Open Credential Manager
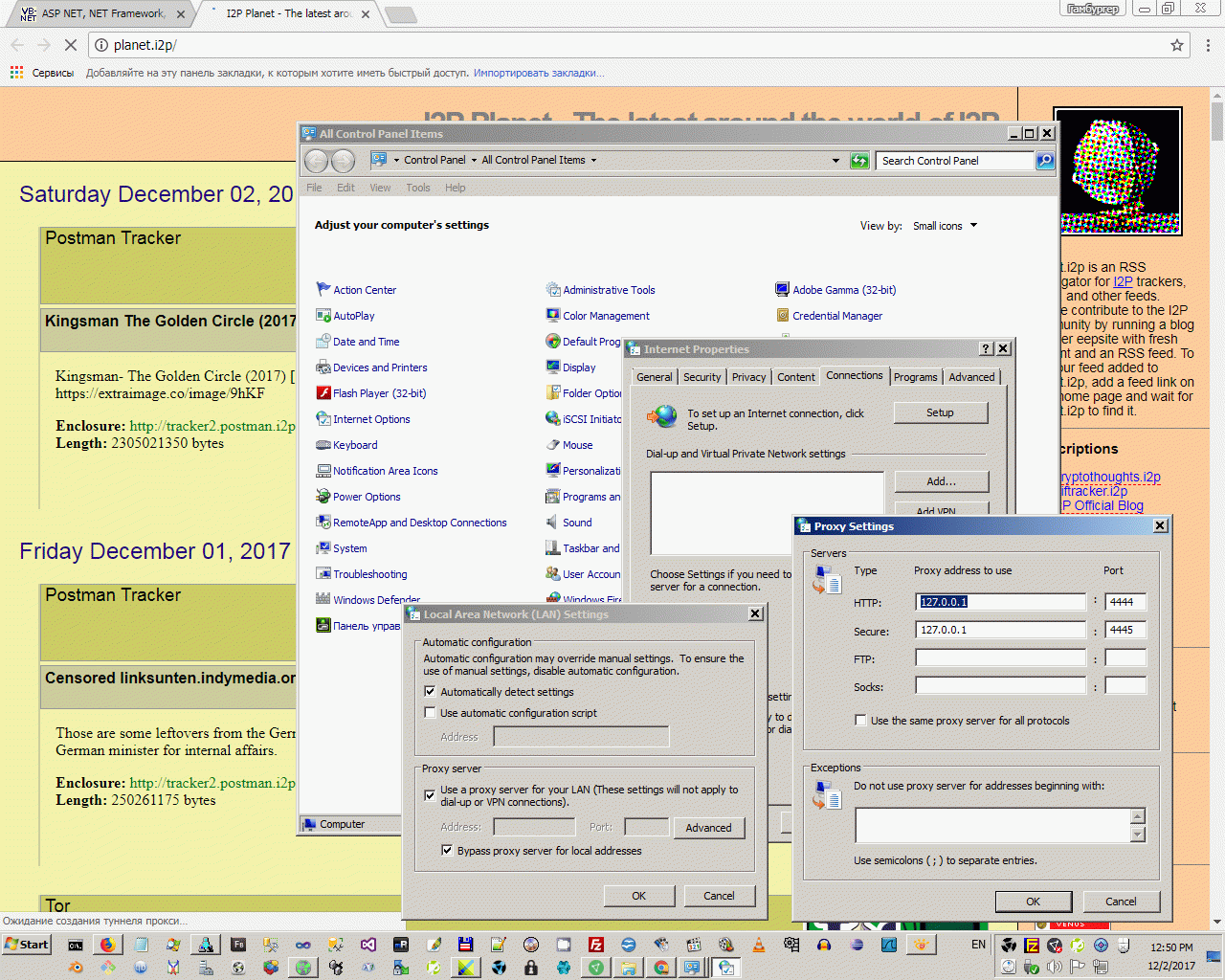The image size is (1225, 980). [x=829, y=316]
